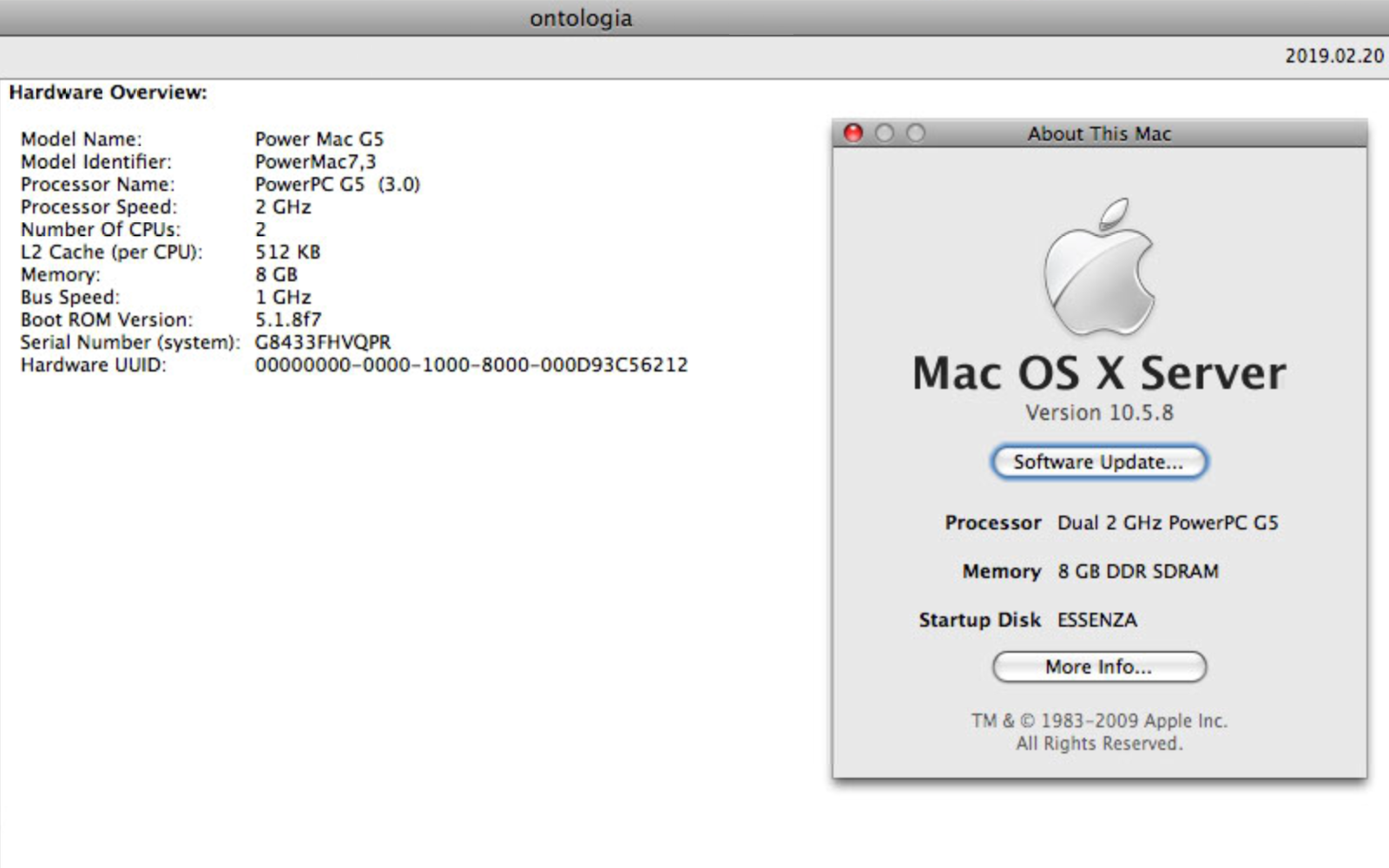Click the 1 GHz bus speed value

[x=283, y=297]
